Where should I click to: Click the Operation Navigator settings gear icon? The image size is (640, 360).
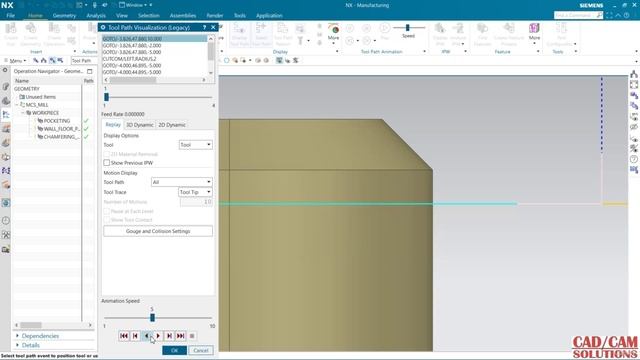[5, 70]
